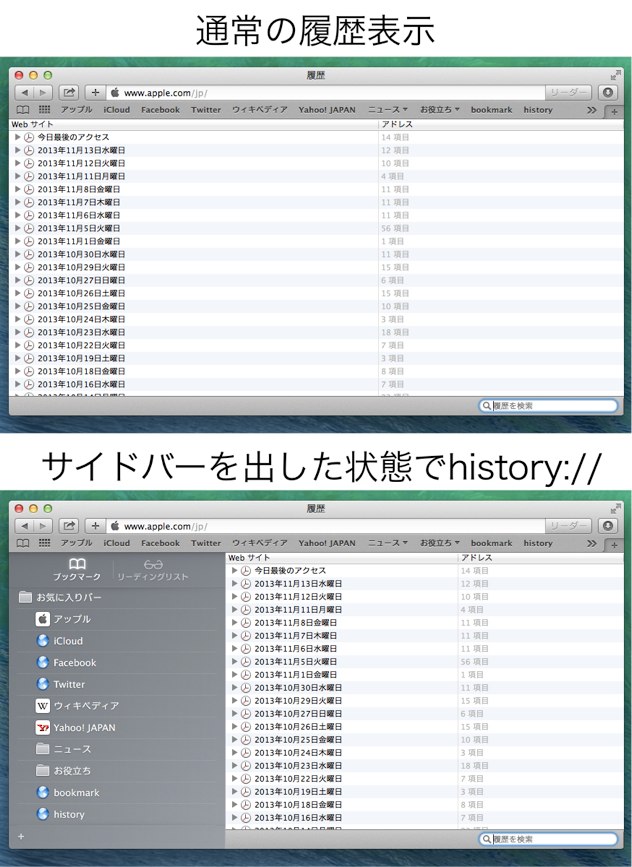Click the new tab plus button in the window with sidebar

point(614,545)
